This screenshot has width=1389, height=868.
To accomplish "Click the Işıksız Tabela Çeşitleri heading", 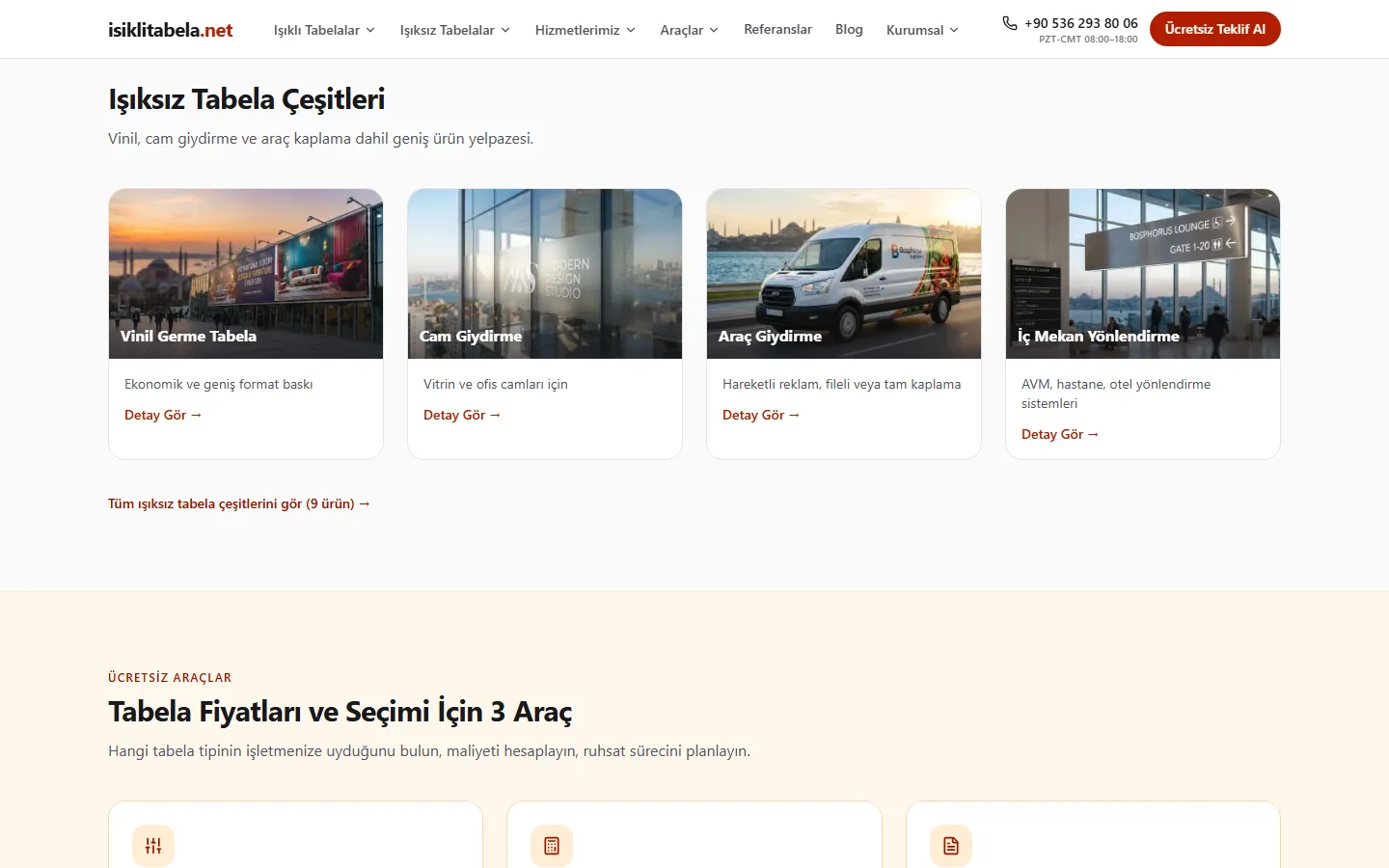I will tap(246, 99).
